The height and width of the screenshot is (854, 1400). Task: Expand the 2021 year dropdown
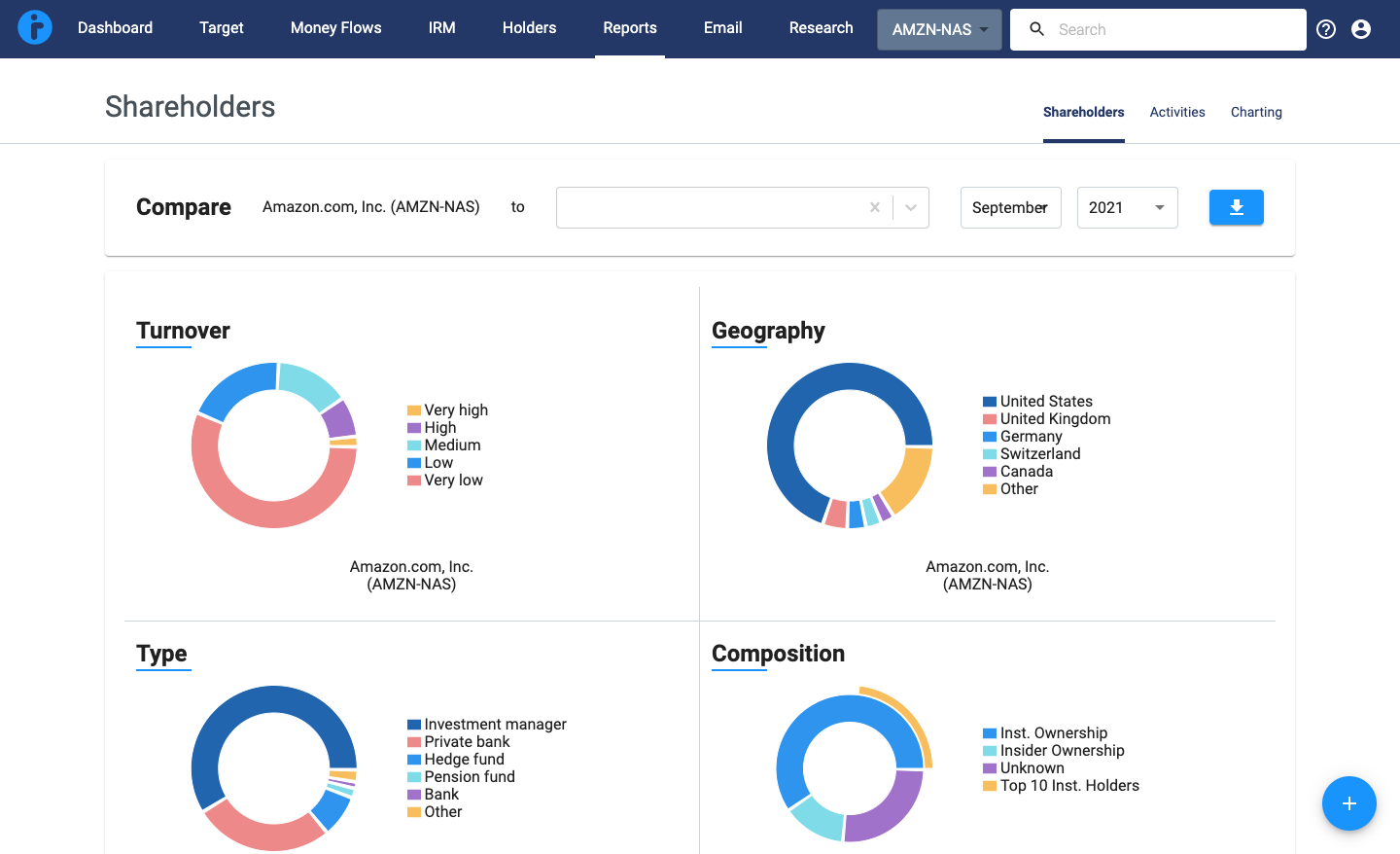(x=1127, y=207)
